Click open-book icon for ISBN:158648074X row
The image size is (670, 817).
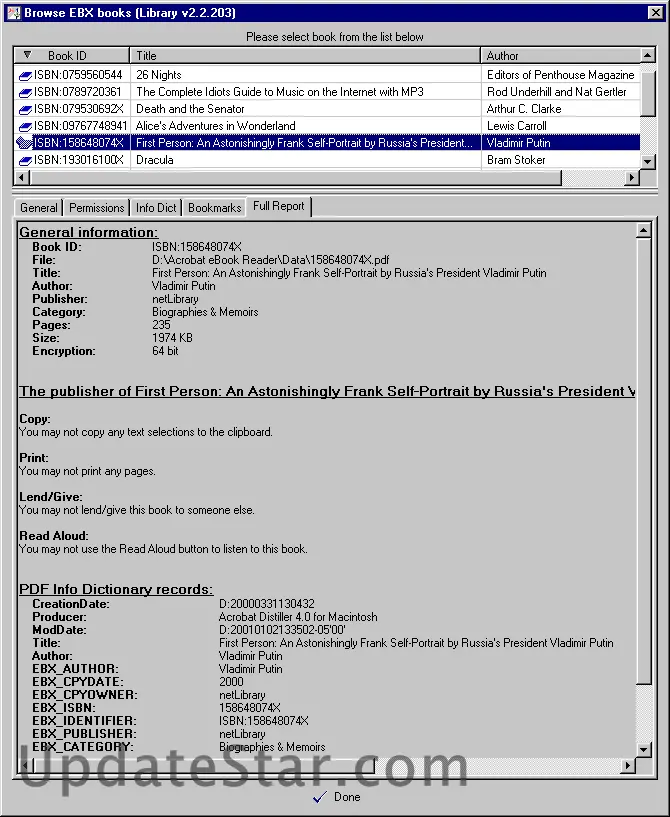[x=24, y=143]
